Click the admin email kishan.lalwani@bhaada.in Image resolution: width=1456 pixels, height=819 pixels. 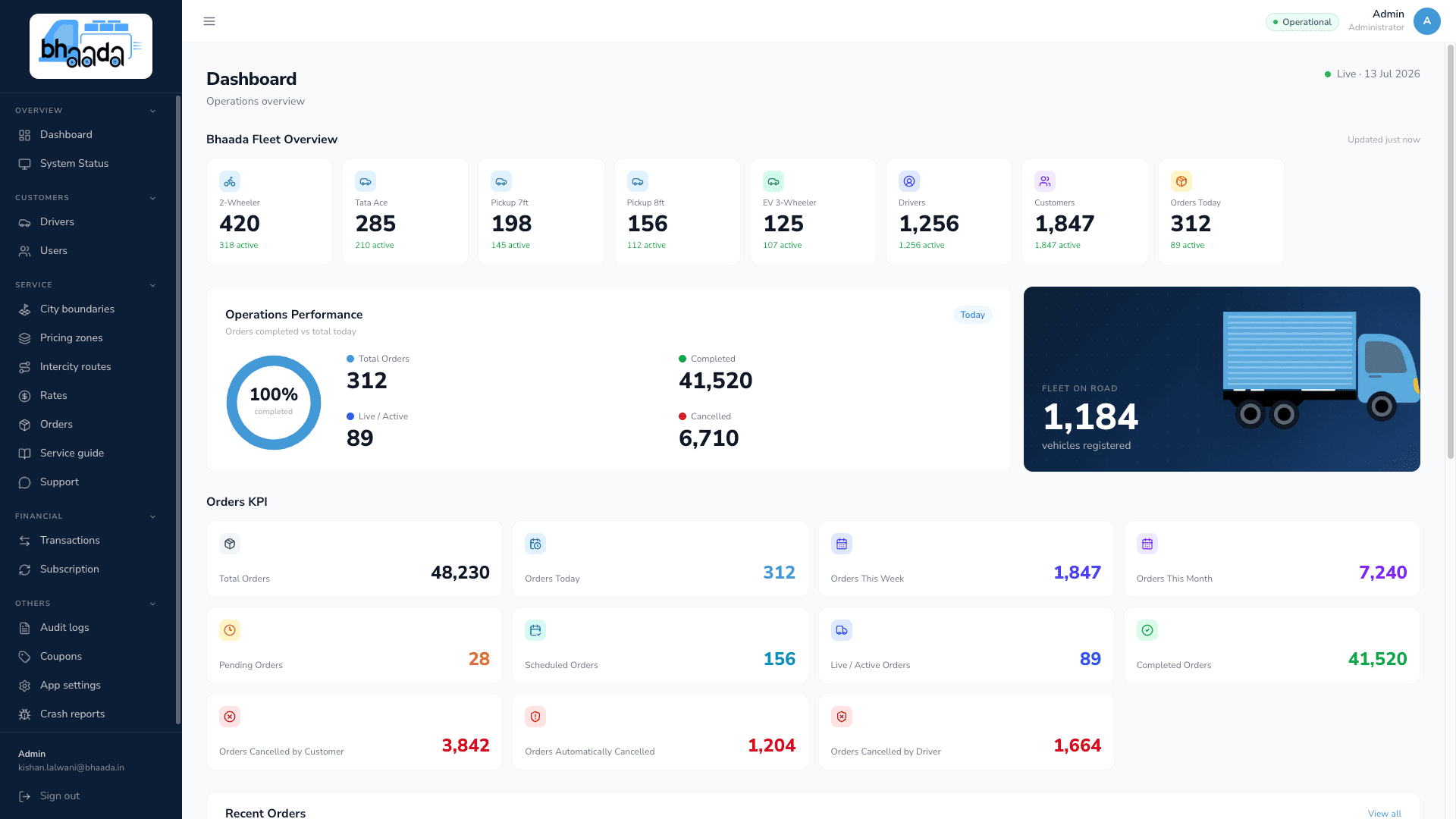click(x=71, y=767)
